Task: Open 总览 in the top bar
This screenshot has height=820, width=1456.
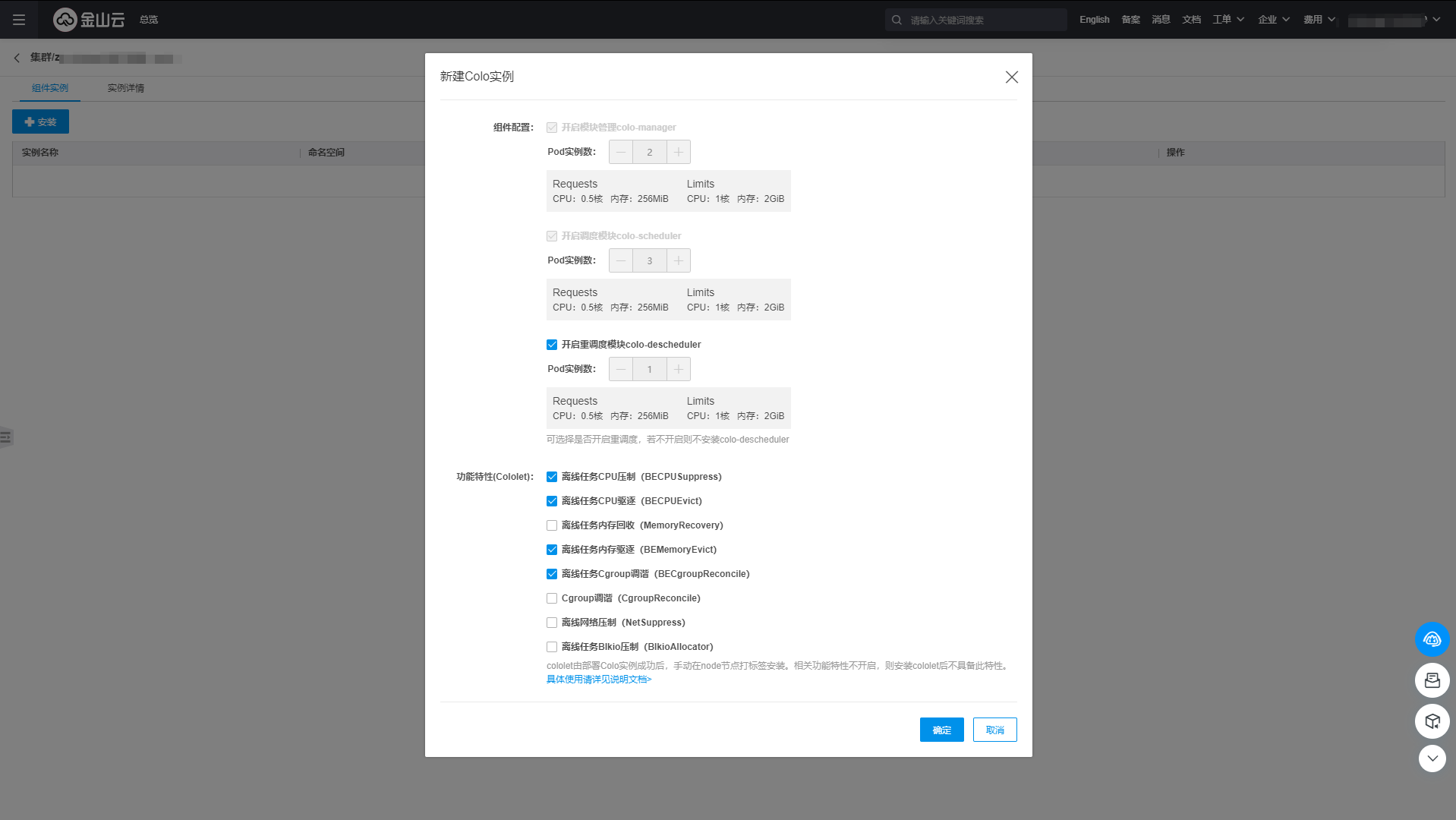Action: [149, 20]
